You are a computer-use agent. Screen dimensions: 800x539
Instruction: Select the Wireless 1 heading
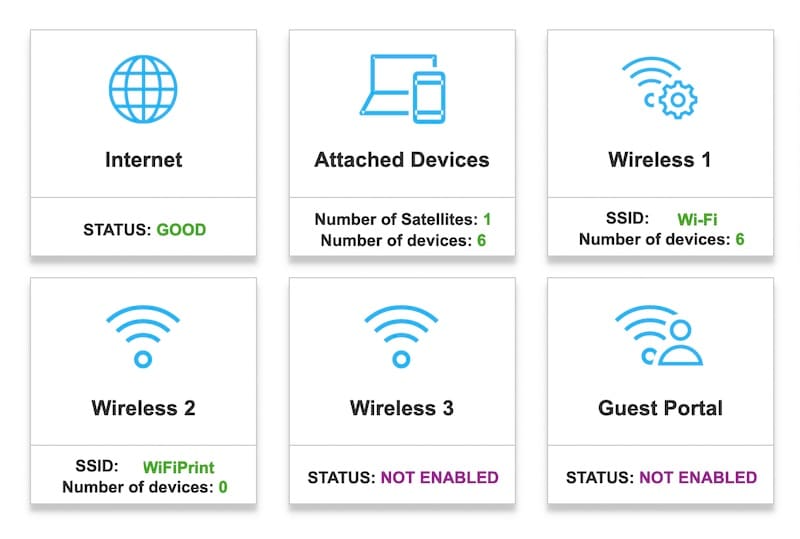660,160
